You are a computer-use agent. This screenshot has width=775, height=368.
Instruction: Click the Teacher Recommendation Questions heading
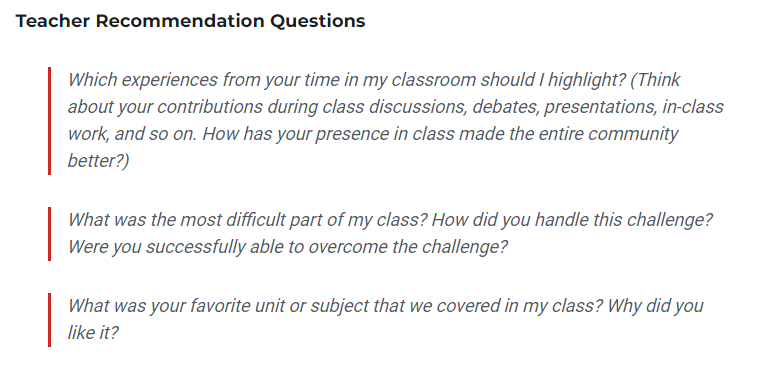[x=190, y=21]
